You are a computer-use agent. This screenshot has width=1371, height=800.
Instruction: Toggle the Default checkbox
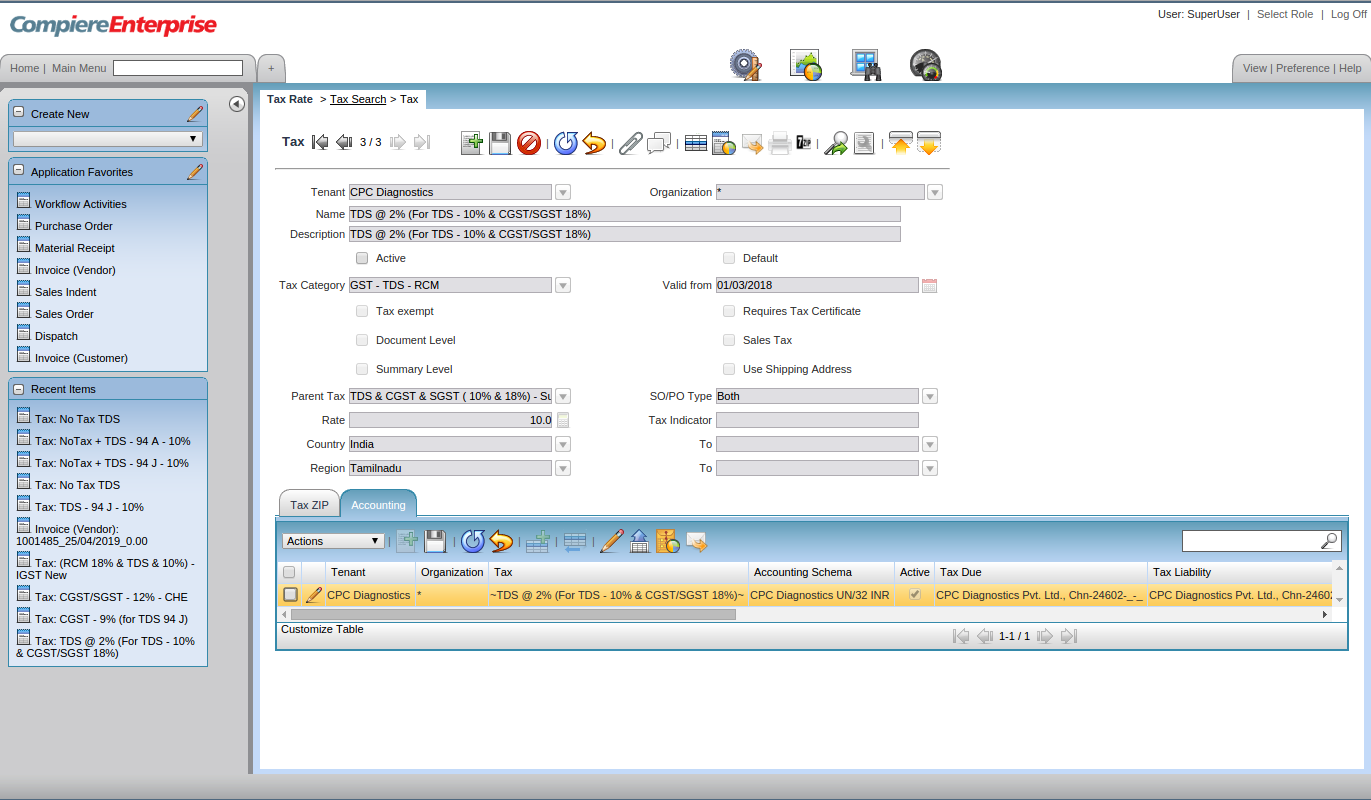[x=729, y=258]
